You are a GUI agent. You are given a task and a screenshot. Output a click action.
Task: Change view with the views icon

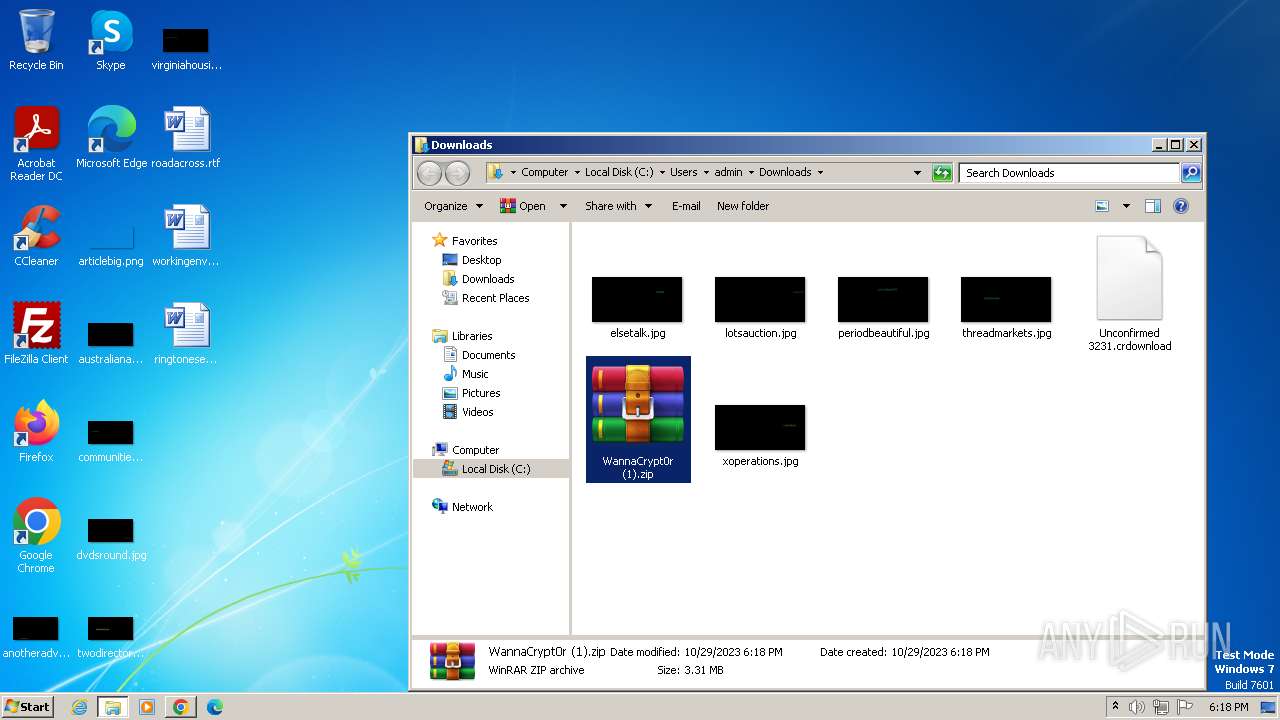[x=1102, y=206]
